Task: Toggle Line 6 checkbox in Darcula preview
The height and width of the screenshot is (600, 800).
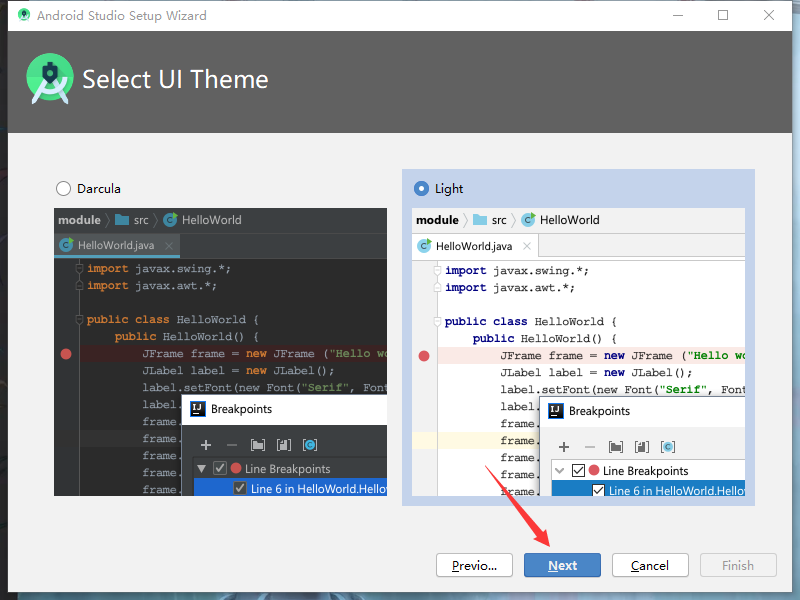Action: click(x=240, y=488)
